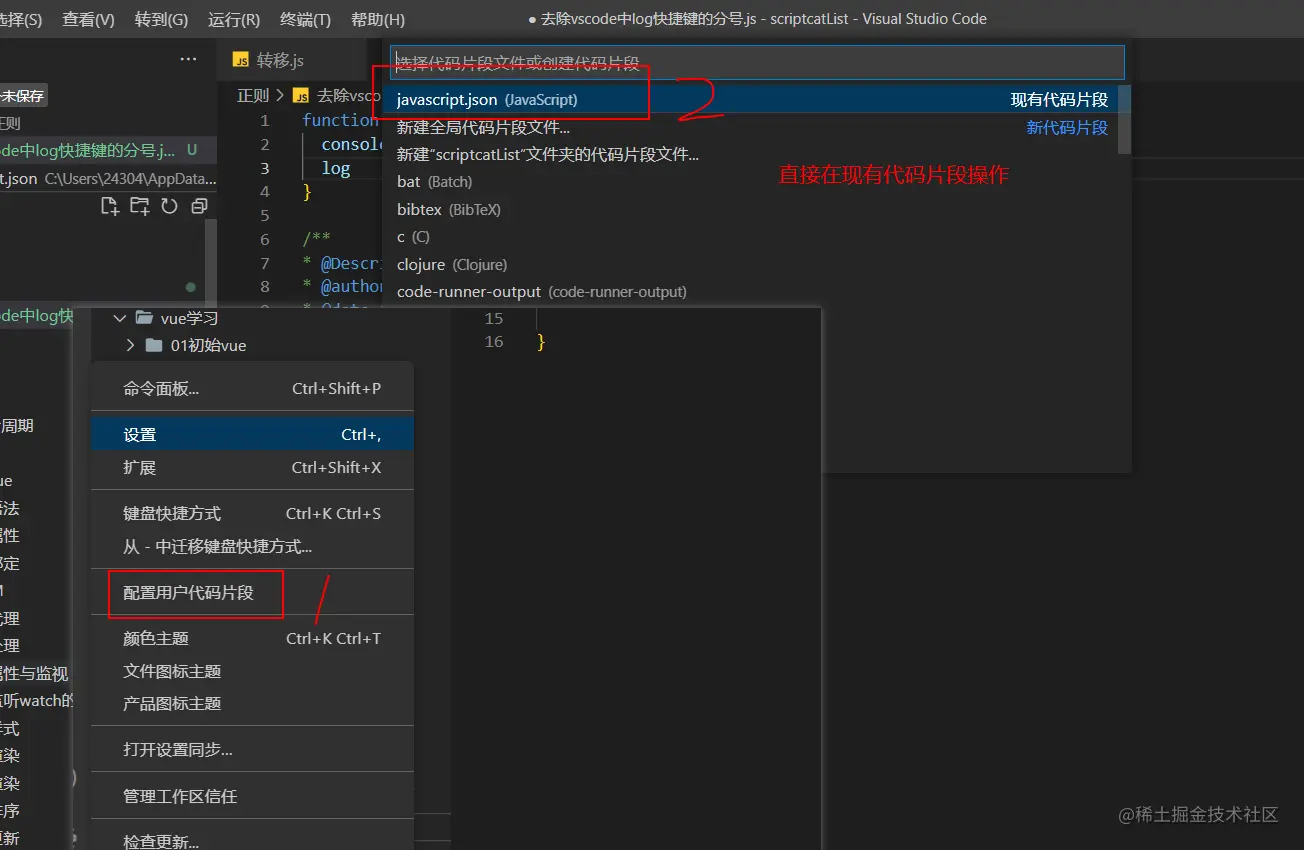Choose 命令面板... from the context menu
The height and width of the screenshot is (850, 1304).
[252, 389]
